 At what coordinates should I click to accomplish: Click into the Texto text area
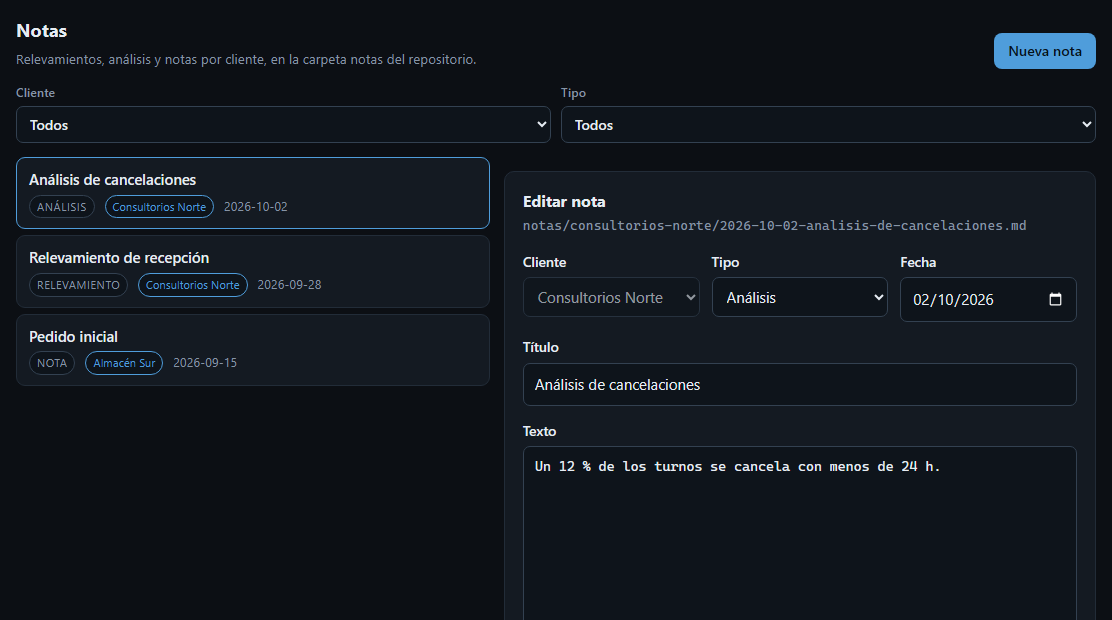[799, 533]
